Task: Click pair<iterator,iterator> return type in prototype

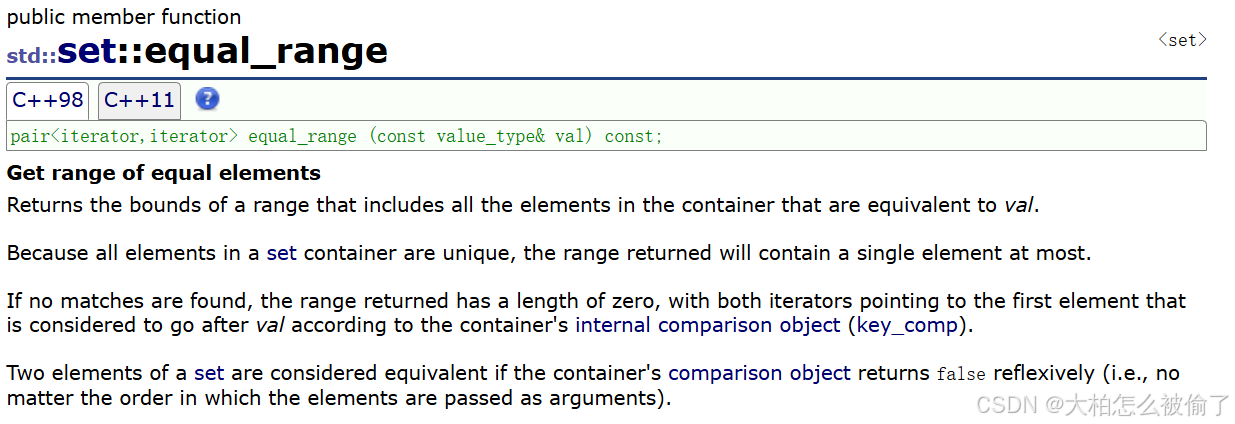Action: point(125,136)
